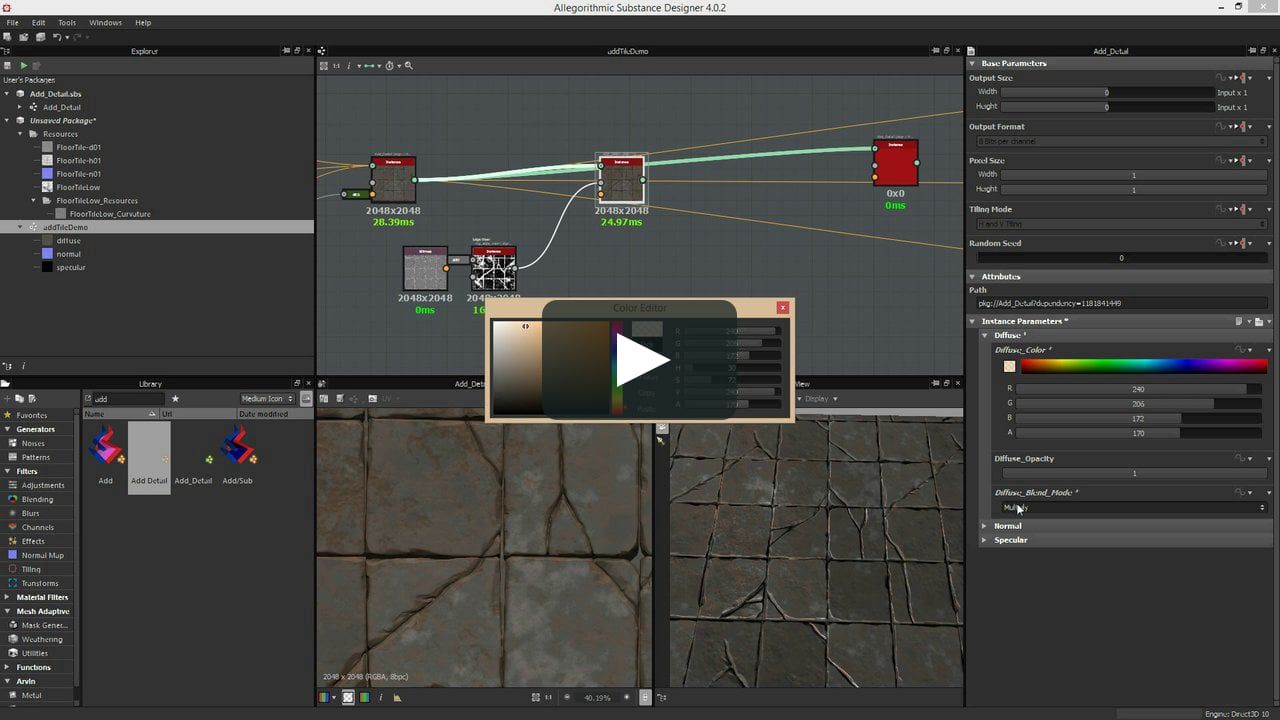The height and width of the screenshot is (720, 1280).
Task: Click the green play icon in Explorer toolbar
Action: (x=24, y=65)
